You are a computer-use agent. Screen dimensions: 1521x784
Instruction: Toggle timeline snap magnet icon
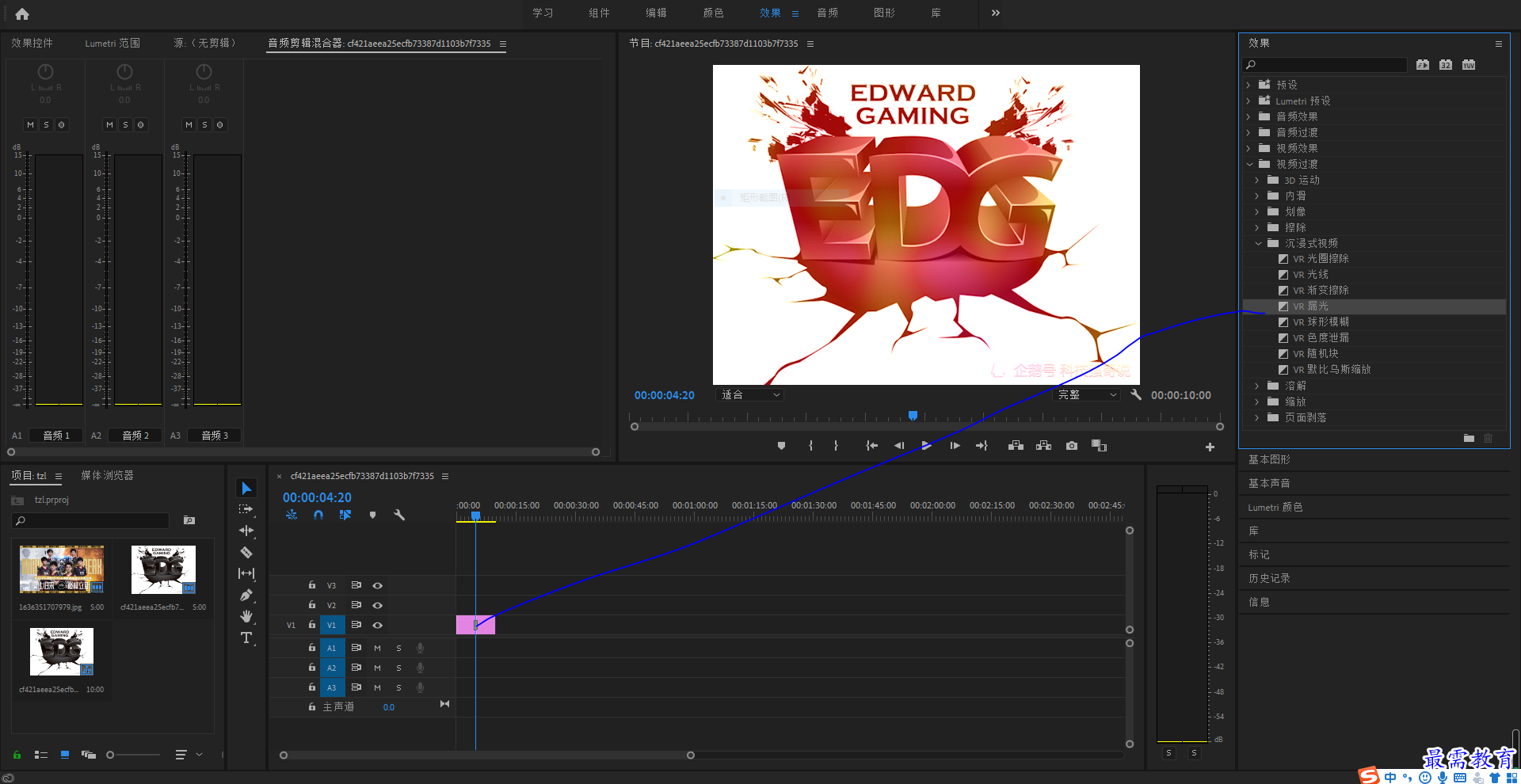[318, 515]
